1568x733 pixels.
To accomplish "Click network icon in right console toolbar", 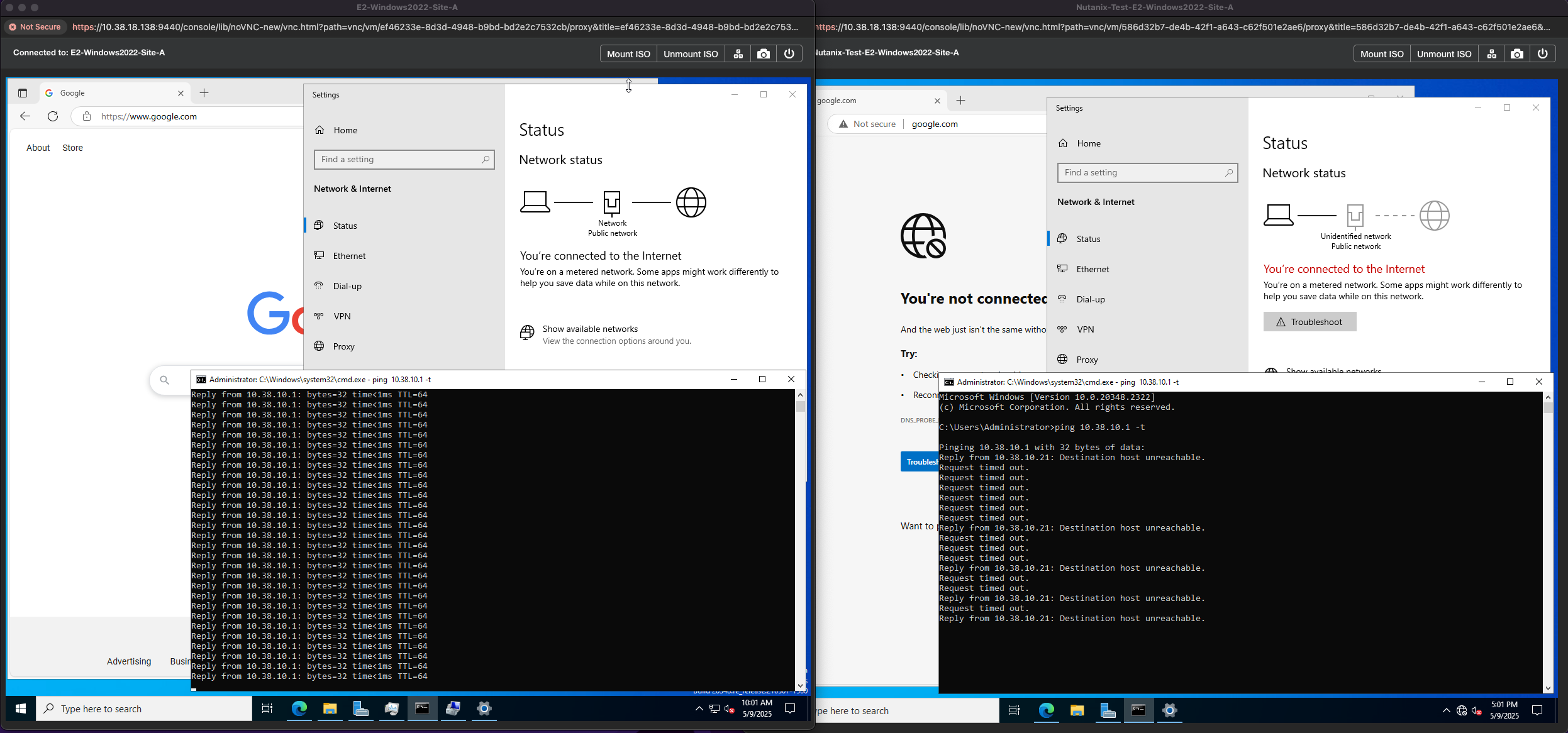I will (1492, 54).
